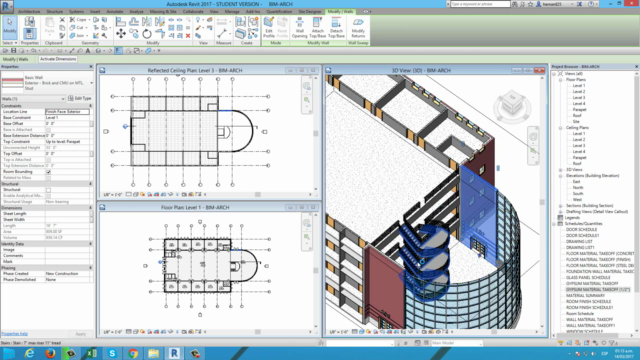Screen dimensions: 640x360
Task: Click the 3D view's vertical scrollbar
Action: tap(542, 201)
